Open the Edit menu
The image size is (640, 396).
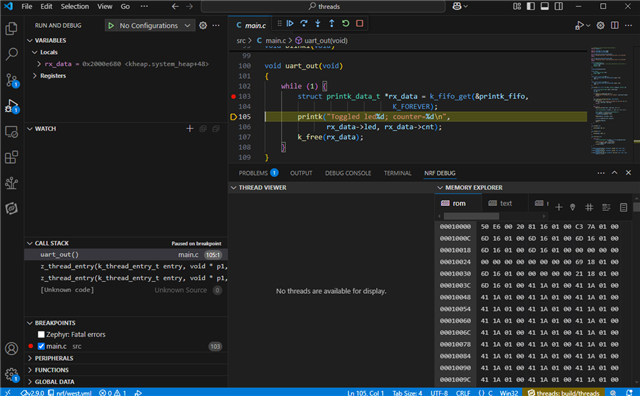46,6
